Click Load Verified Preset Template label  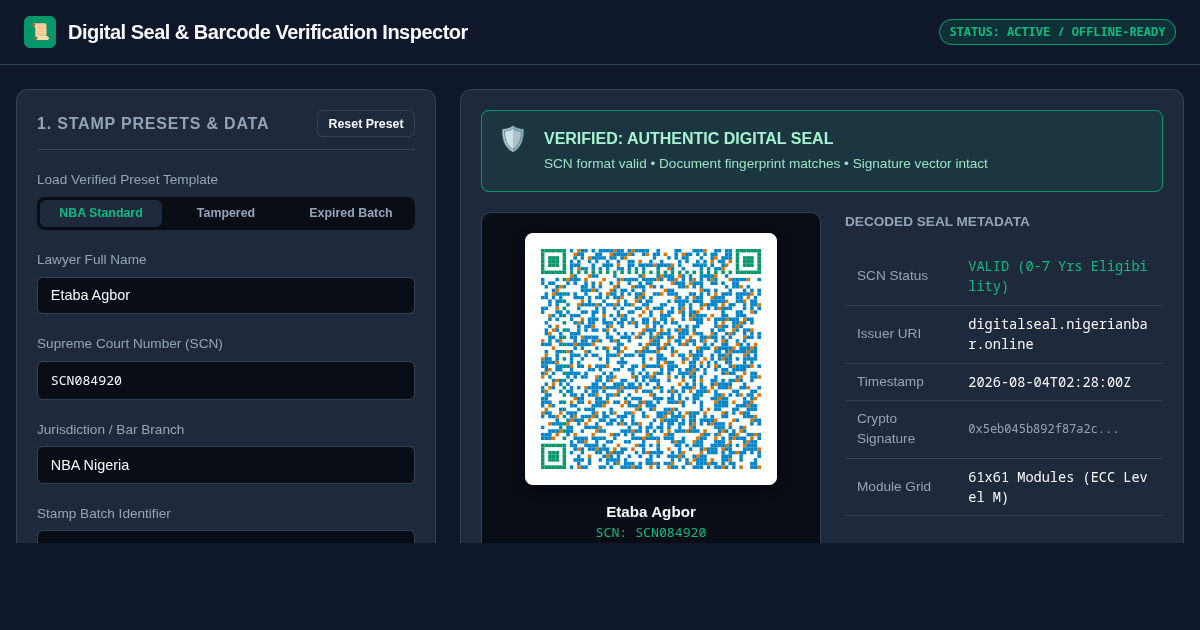pyautogui.click(x=127, y=180)
